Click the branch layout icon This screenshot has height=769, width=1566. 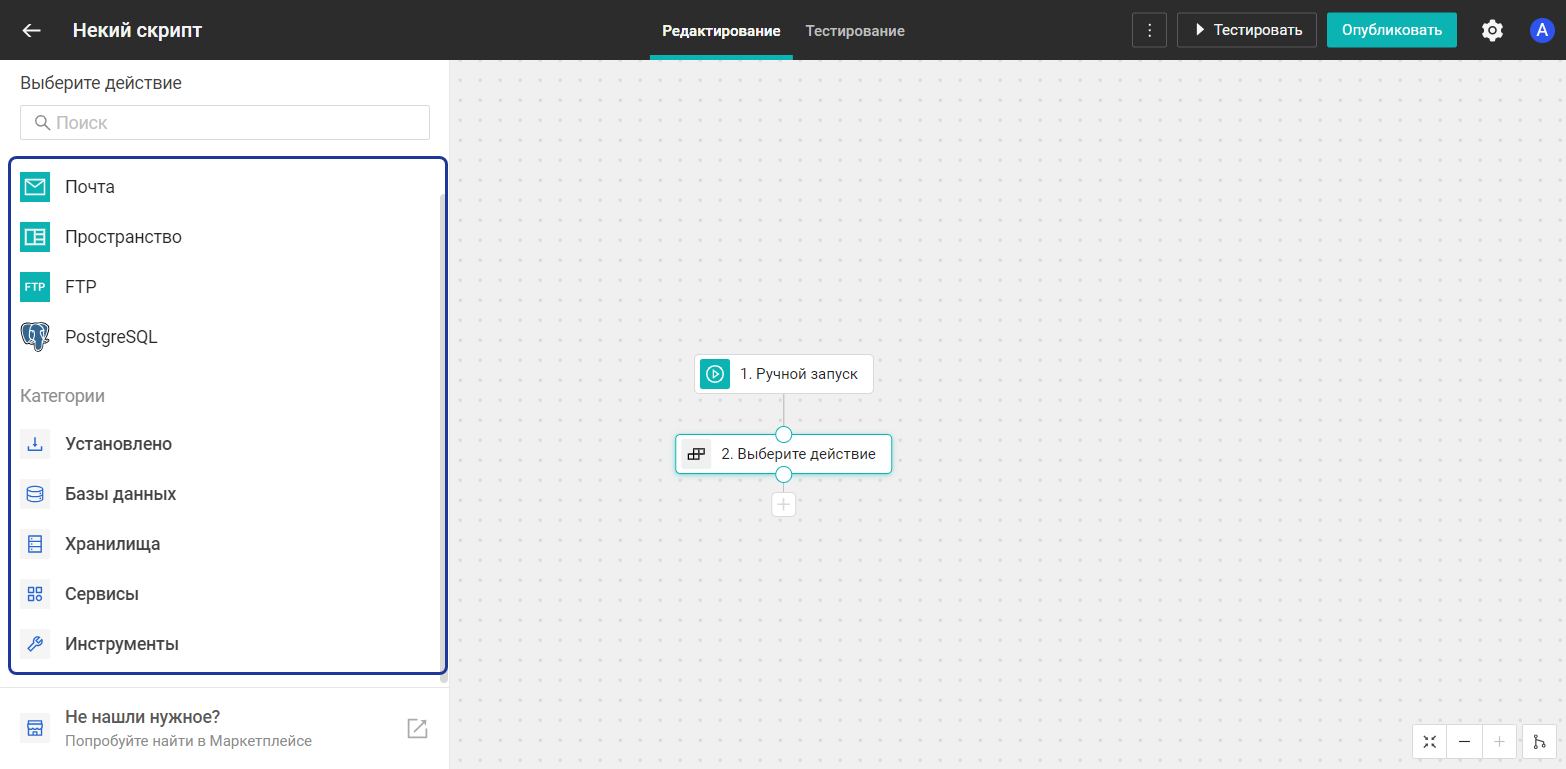coord(1539,742)
